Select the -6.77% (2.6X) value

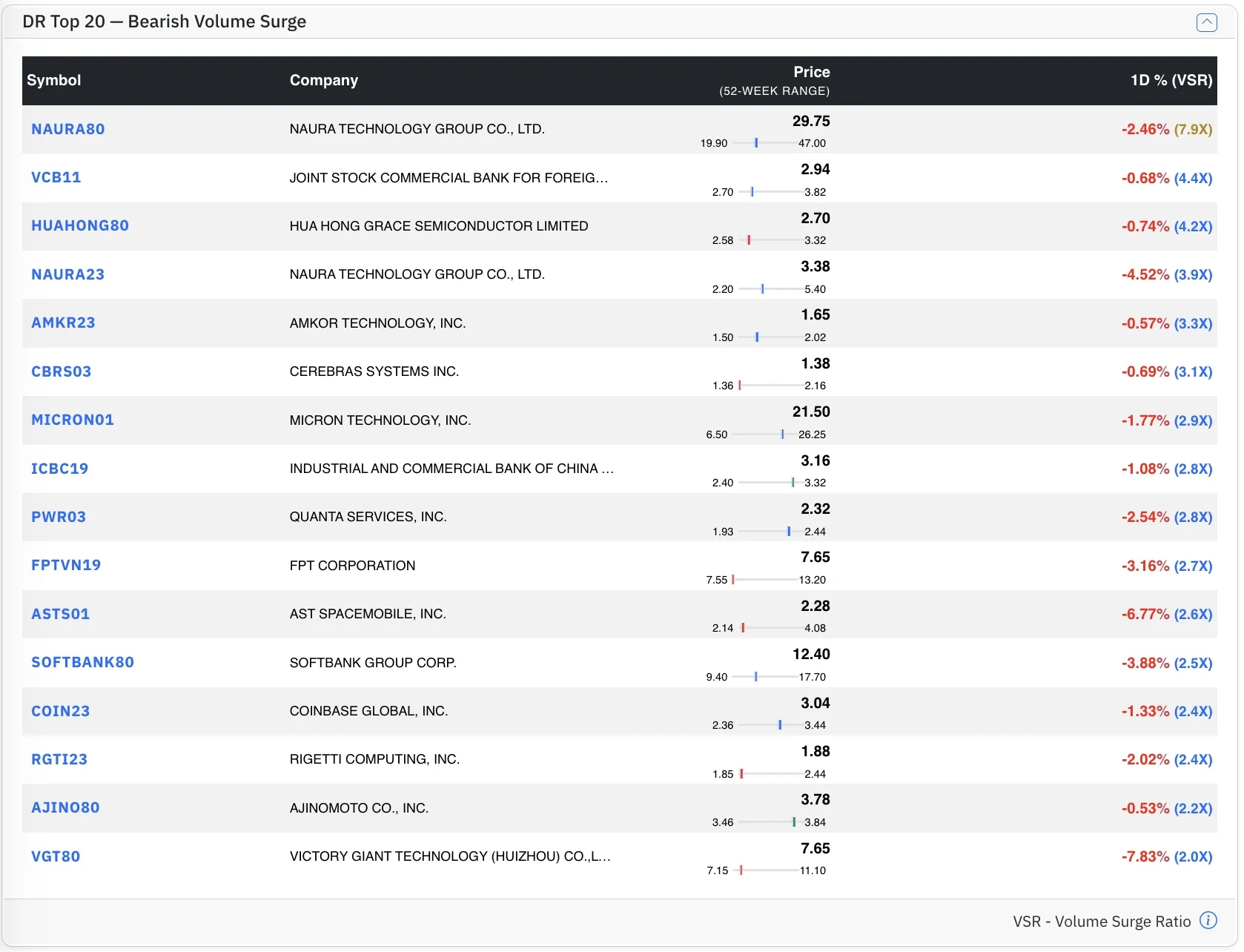tap(1167, 614)
